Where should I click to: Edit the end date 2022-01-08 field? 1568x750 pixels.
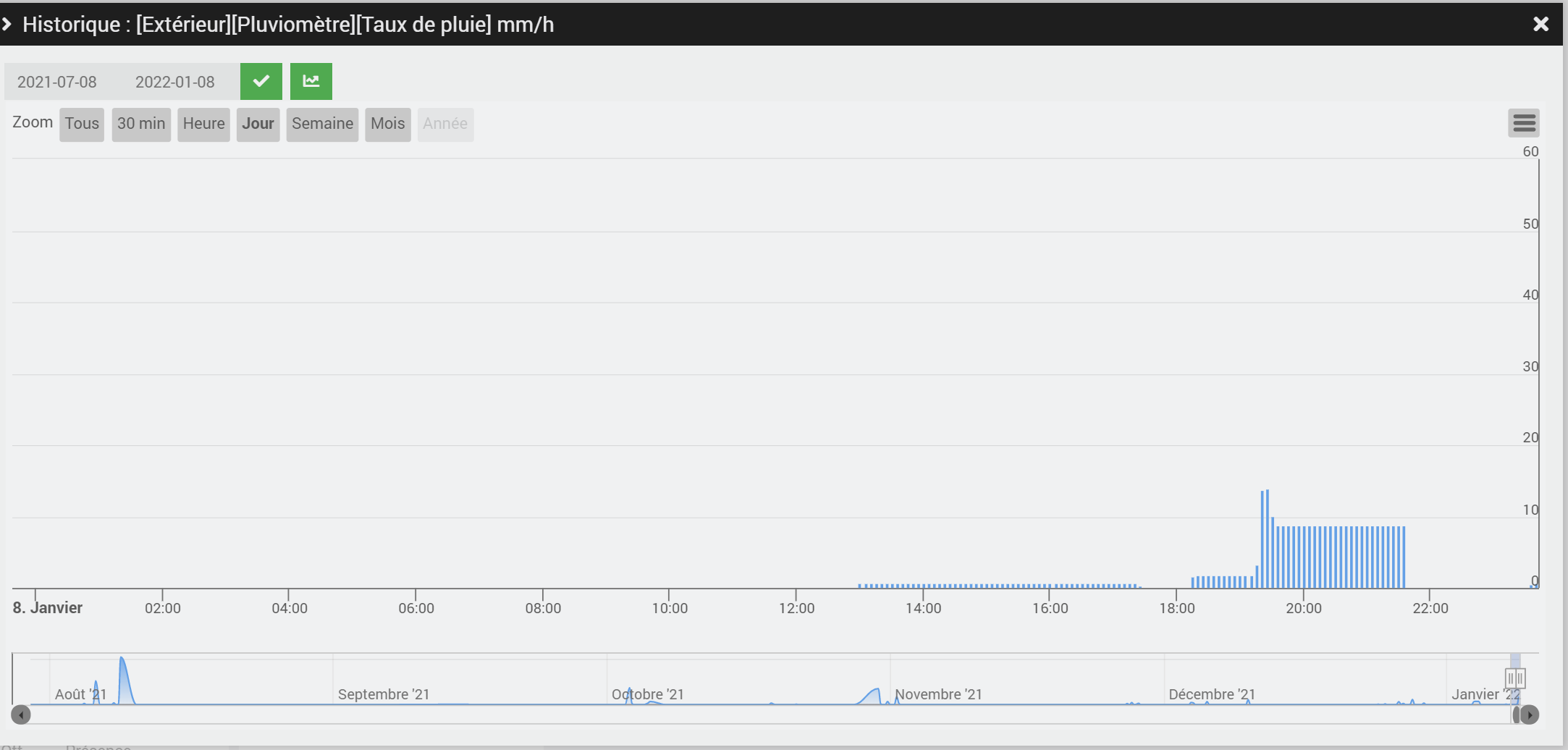[175, 82]
